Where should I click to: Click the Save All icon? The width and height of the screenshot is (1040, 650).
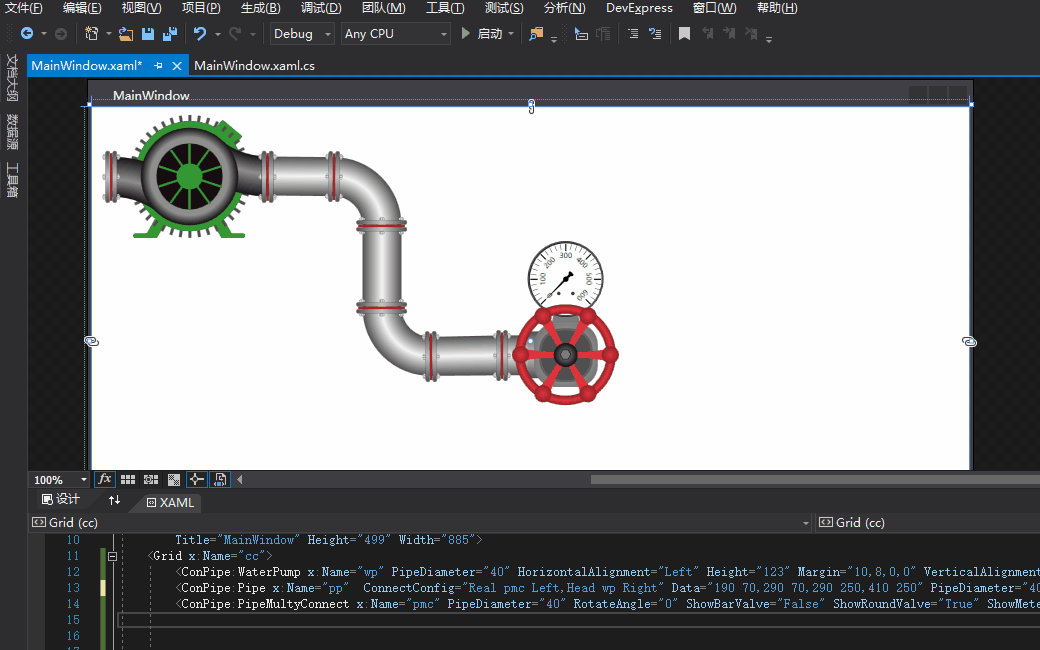tap(169, 34)
